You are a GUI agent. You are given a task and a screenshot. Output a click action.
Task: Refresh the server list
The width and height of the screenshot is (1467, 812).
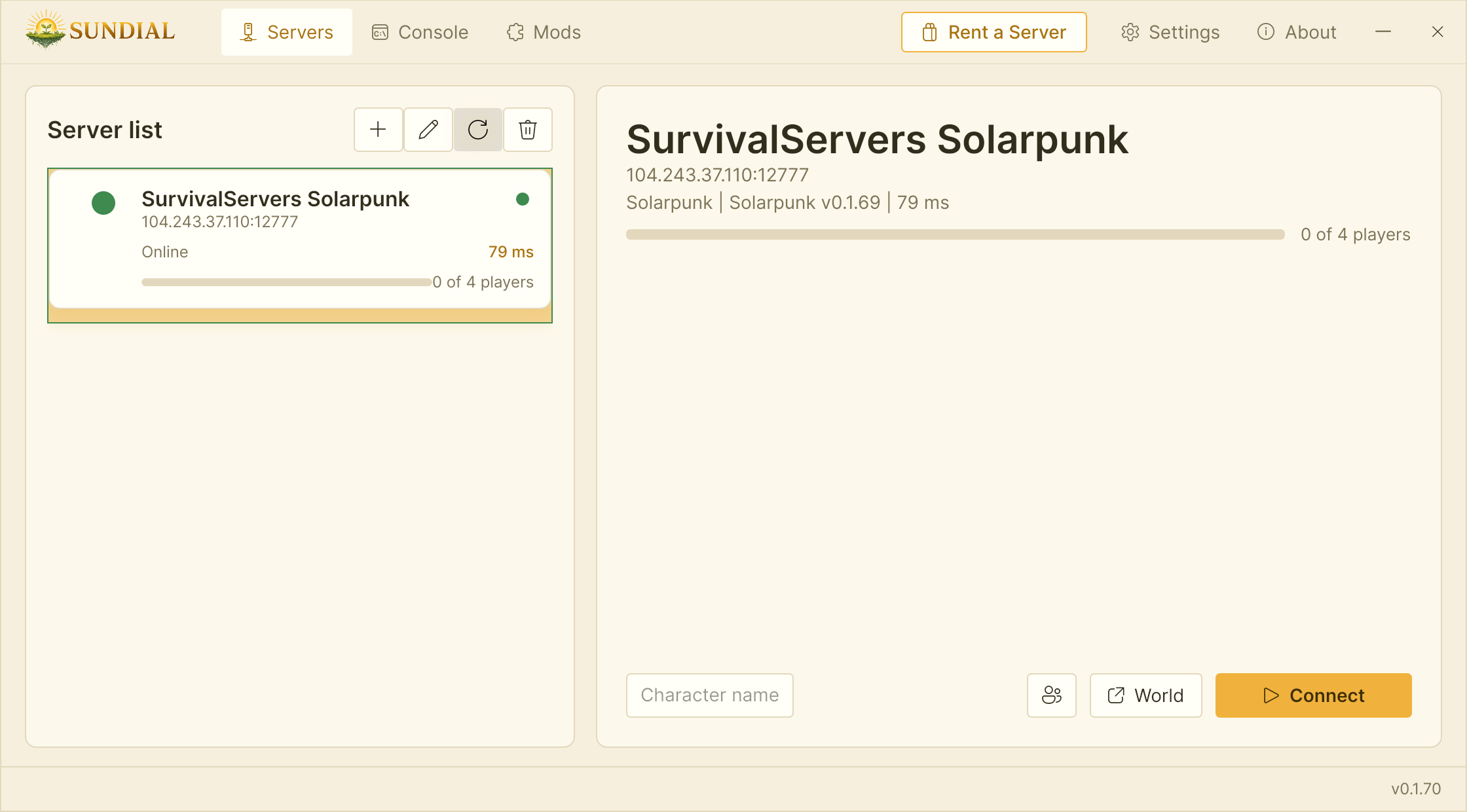pyautogui.click(x=478, y=130)
